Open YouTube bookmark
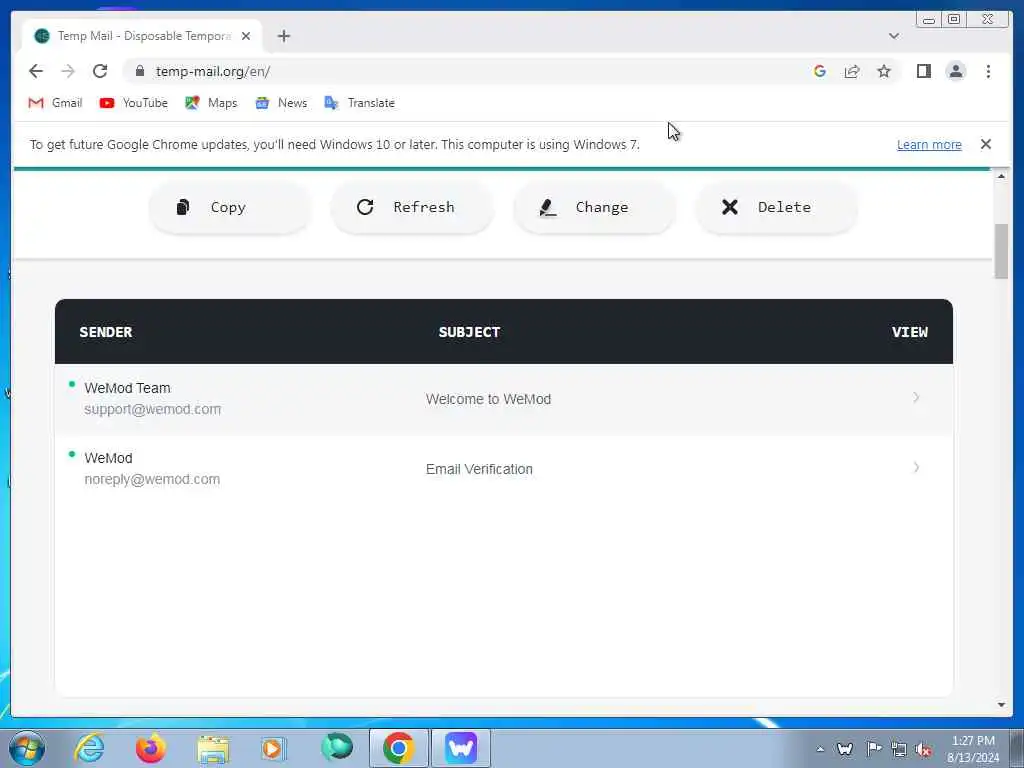The height and width of the screenshot is (768, 1024). tap(134, 103)
